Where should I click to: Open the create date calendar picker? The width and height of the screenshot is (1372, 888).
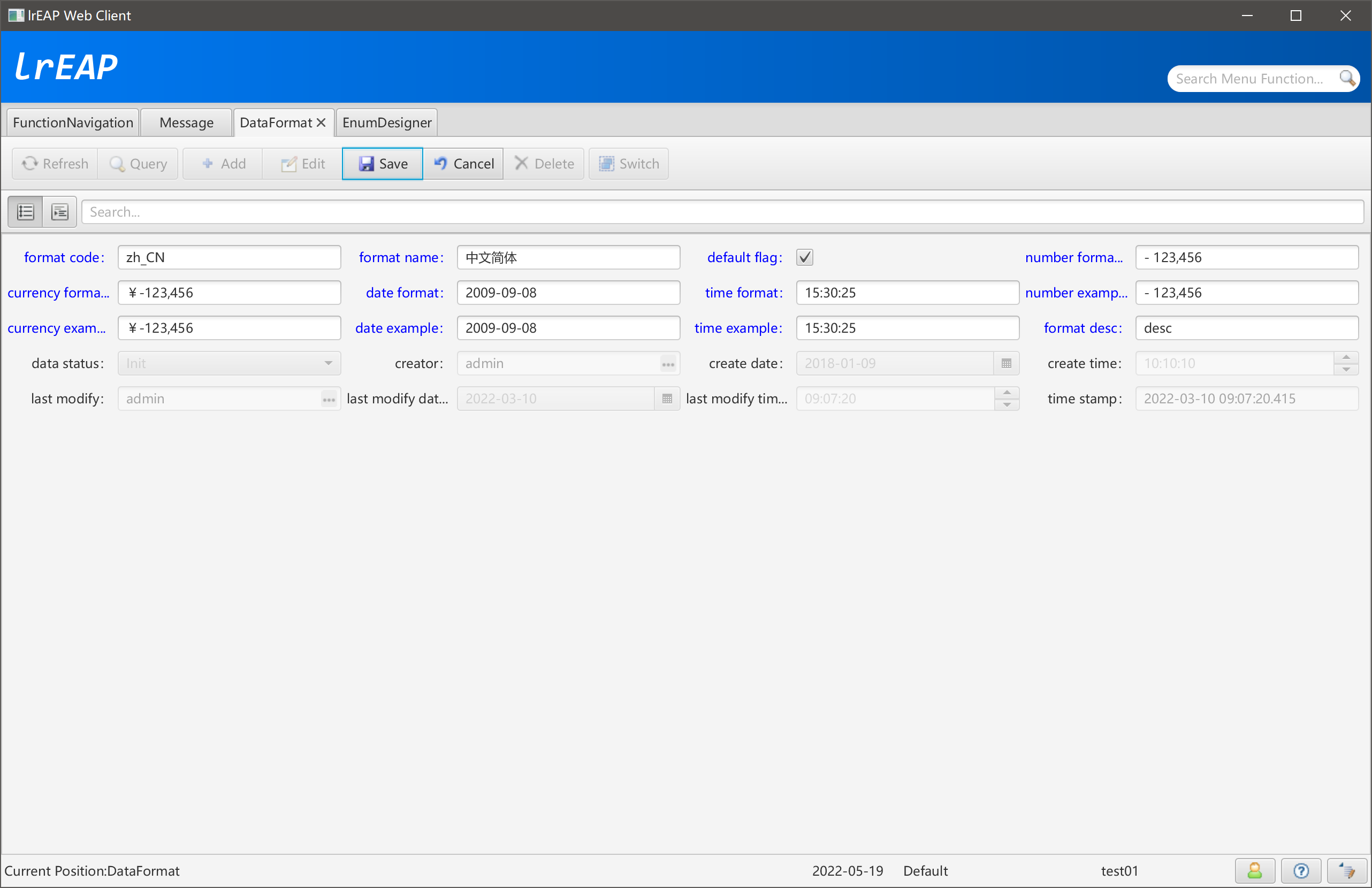(x=1007, y=364)
